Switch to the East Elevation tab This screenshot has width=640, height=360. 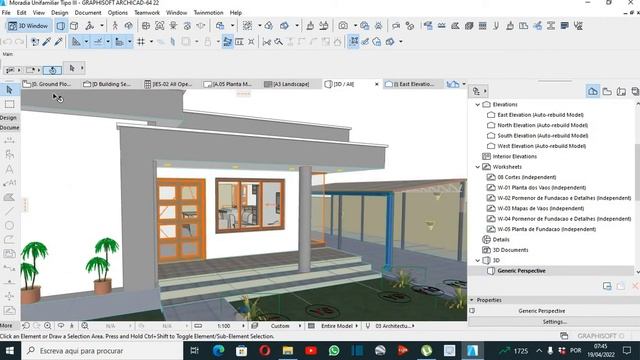coord(412,84)
